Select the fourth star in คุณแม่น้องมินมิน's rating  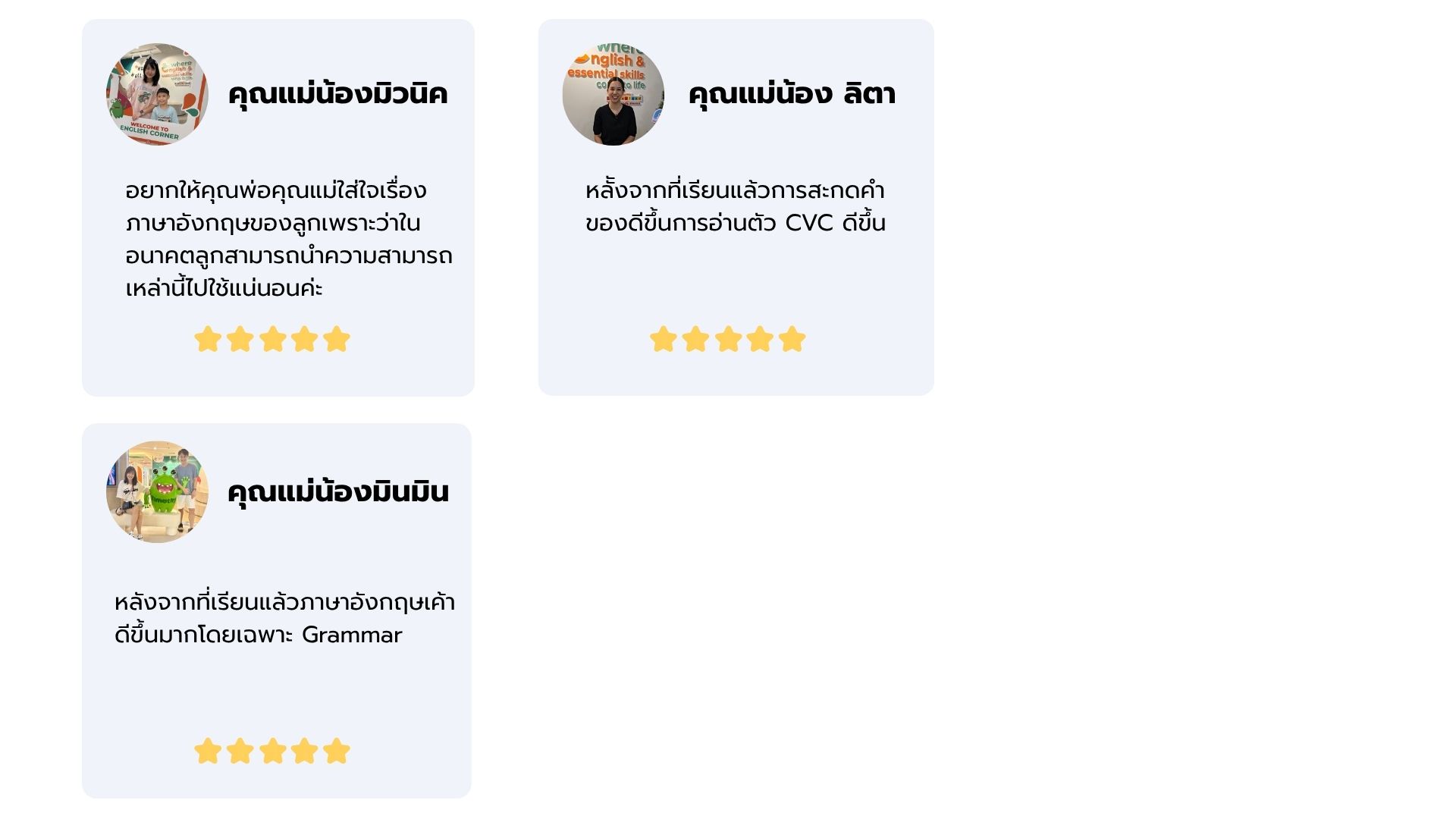(x=304, y=751)
